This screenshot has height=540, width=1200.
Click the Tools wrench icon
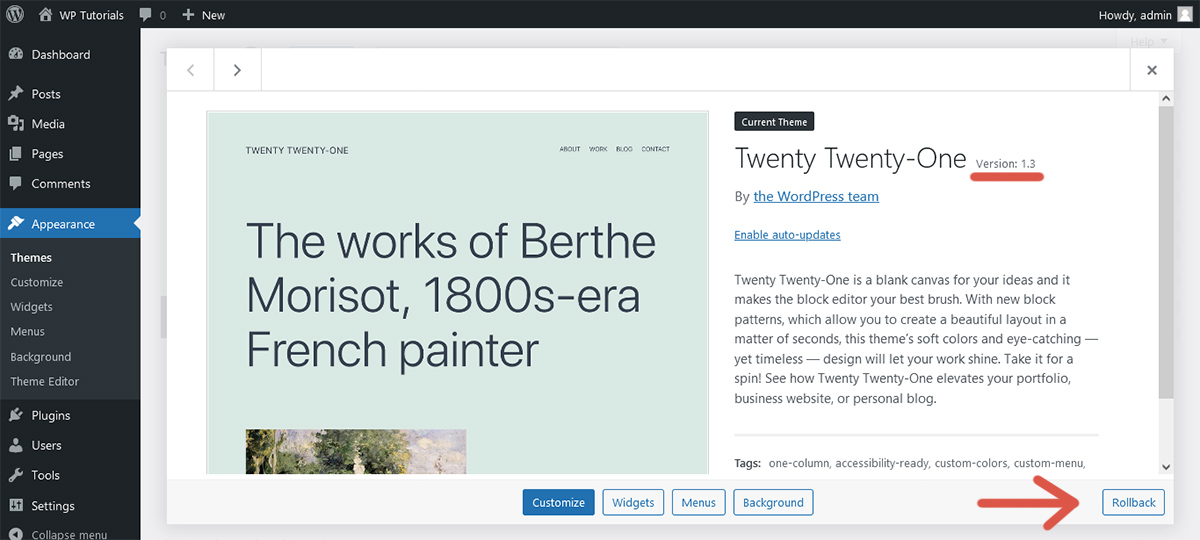pos(16,475)
